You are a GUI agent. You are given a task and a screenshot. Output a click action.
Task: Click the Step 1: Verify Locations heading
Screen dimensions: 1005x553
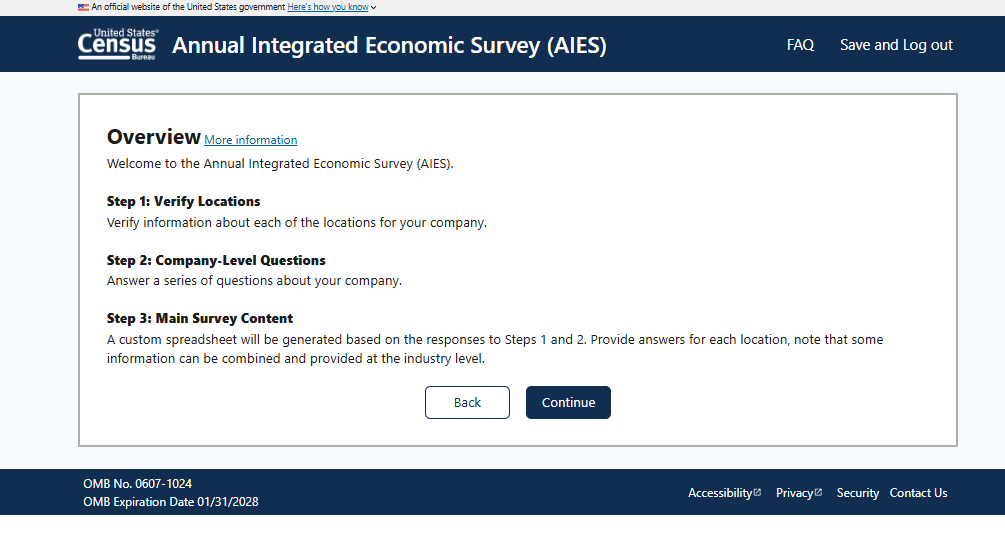point(184,201)
